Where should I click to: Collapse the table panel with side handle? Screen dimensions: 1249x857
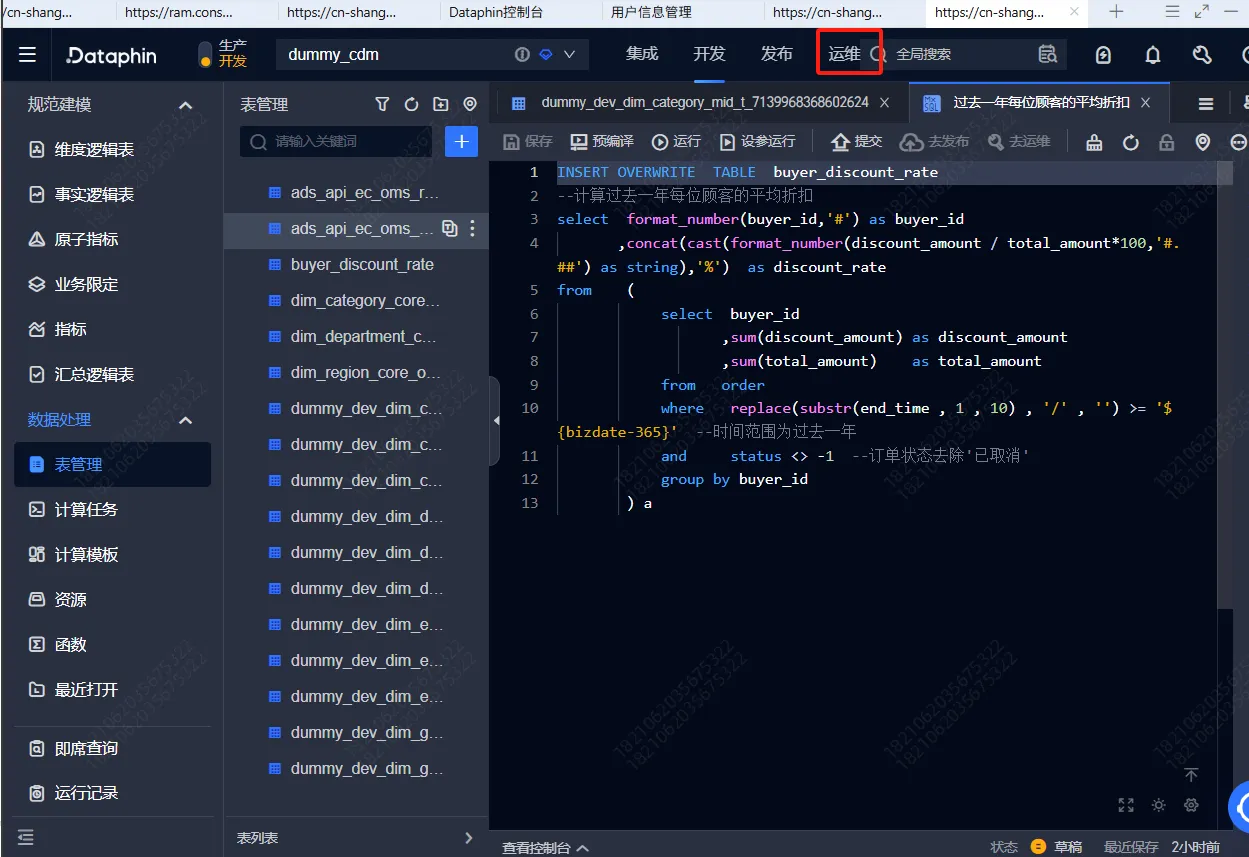pos(494,421)
